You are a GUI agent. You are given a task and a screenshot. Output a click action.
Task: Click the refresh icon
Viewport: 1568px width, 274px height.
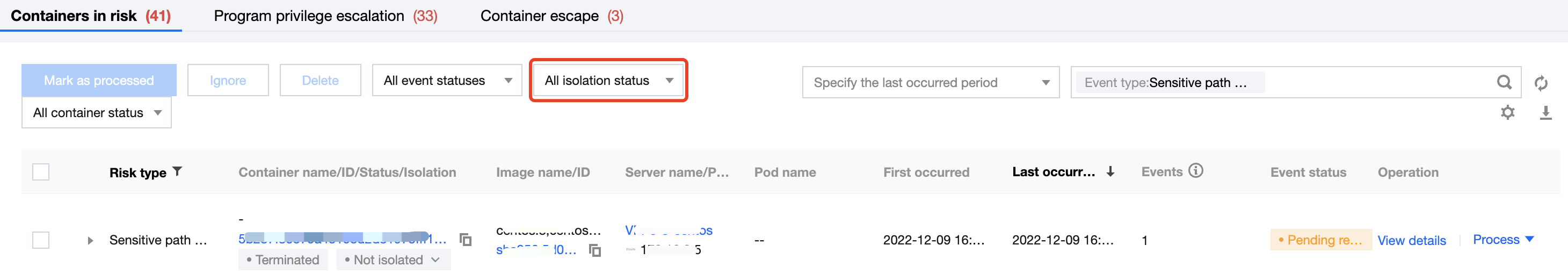coord(1541,83)
